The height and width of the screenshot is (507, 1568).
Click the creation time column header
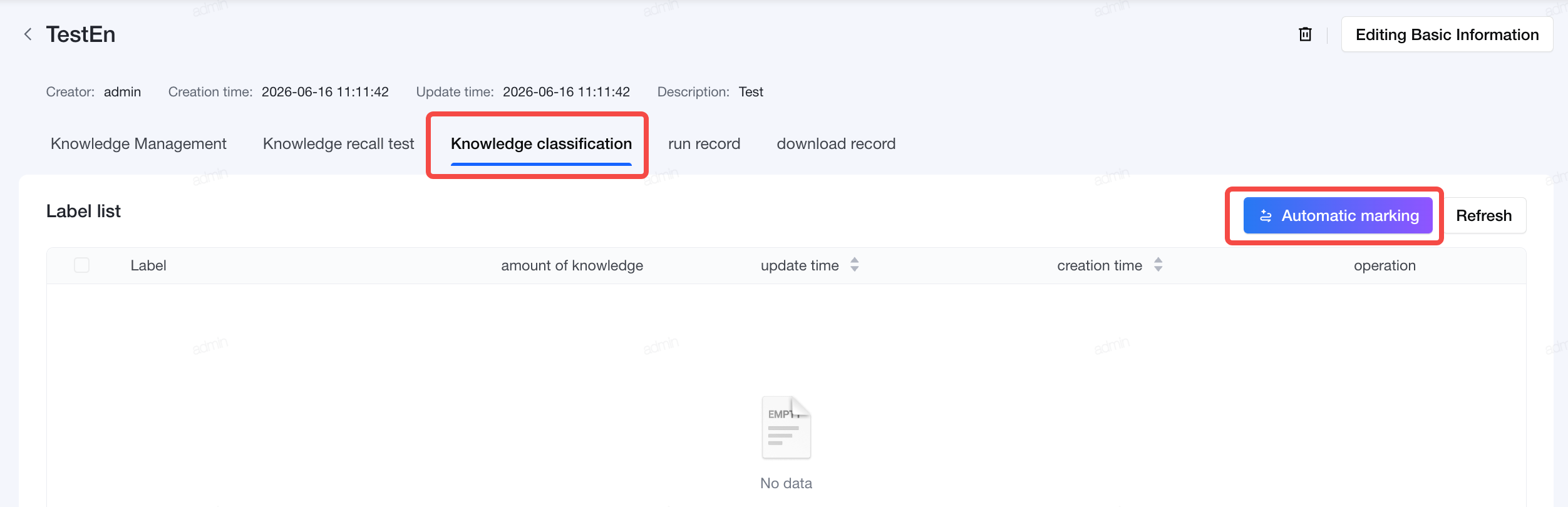coord(1100,265)
